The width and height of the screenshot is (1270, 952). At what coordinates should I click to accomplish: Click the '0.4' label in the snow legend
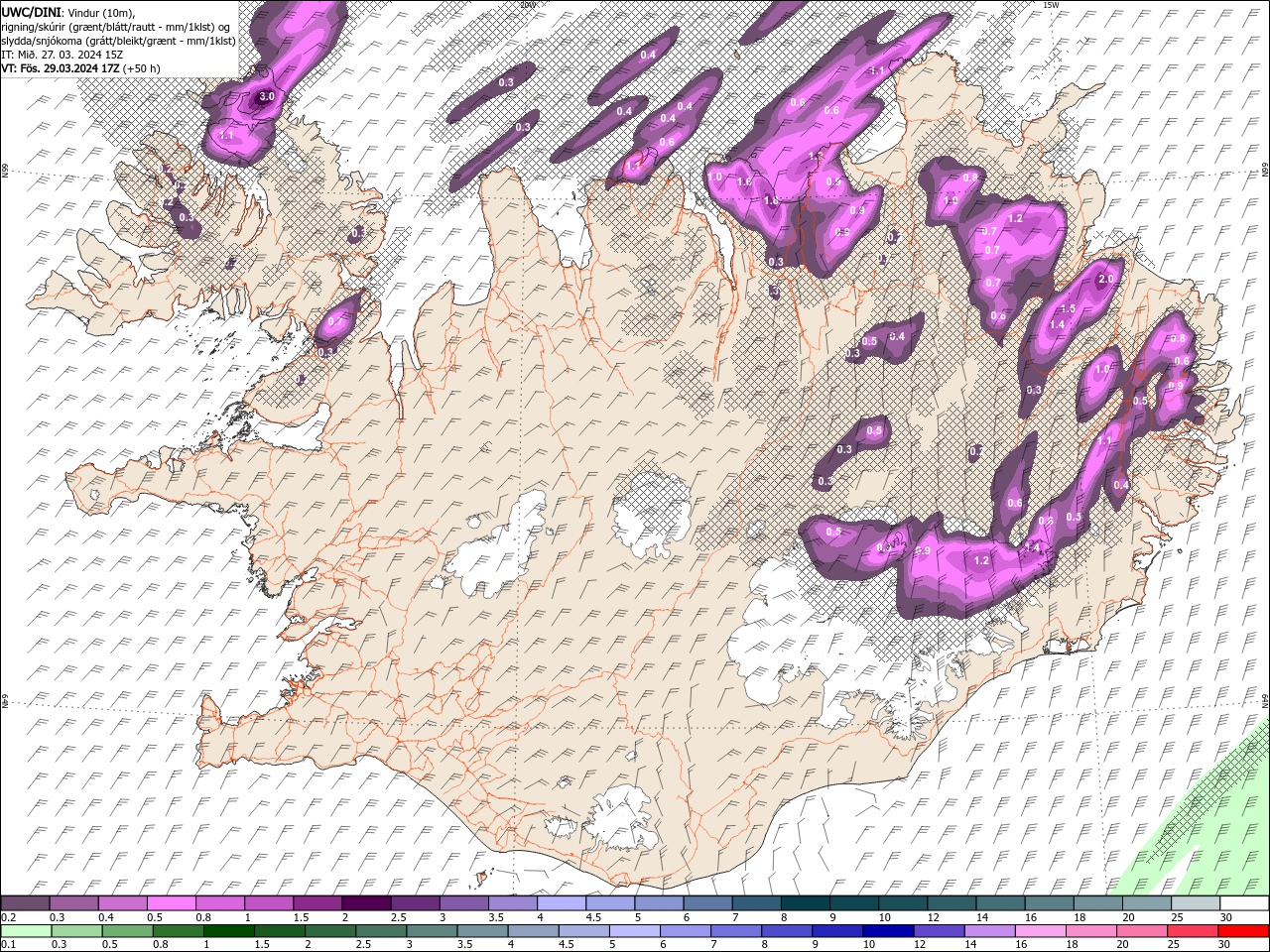[106, 917]
